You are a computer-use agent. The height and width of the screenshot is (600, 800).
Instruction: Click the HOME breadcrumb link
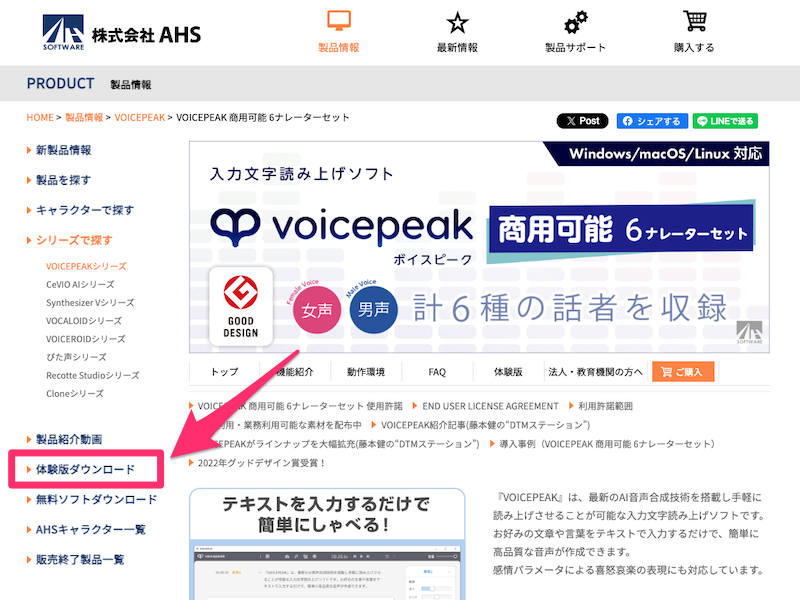coord(40,117)
